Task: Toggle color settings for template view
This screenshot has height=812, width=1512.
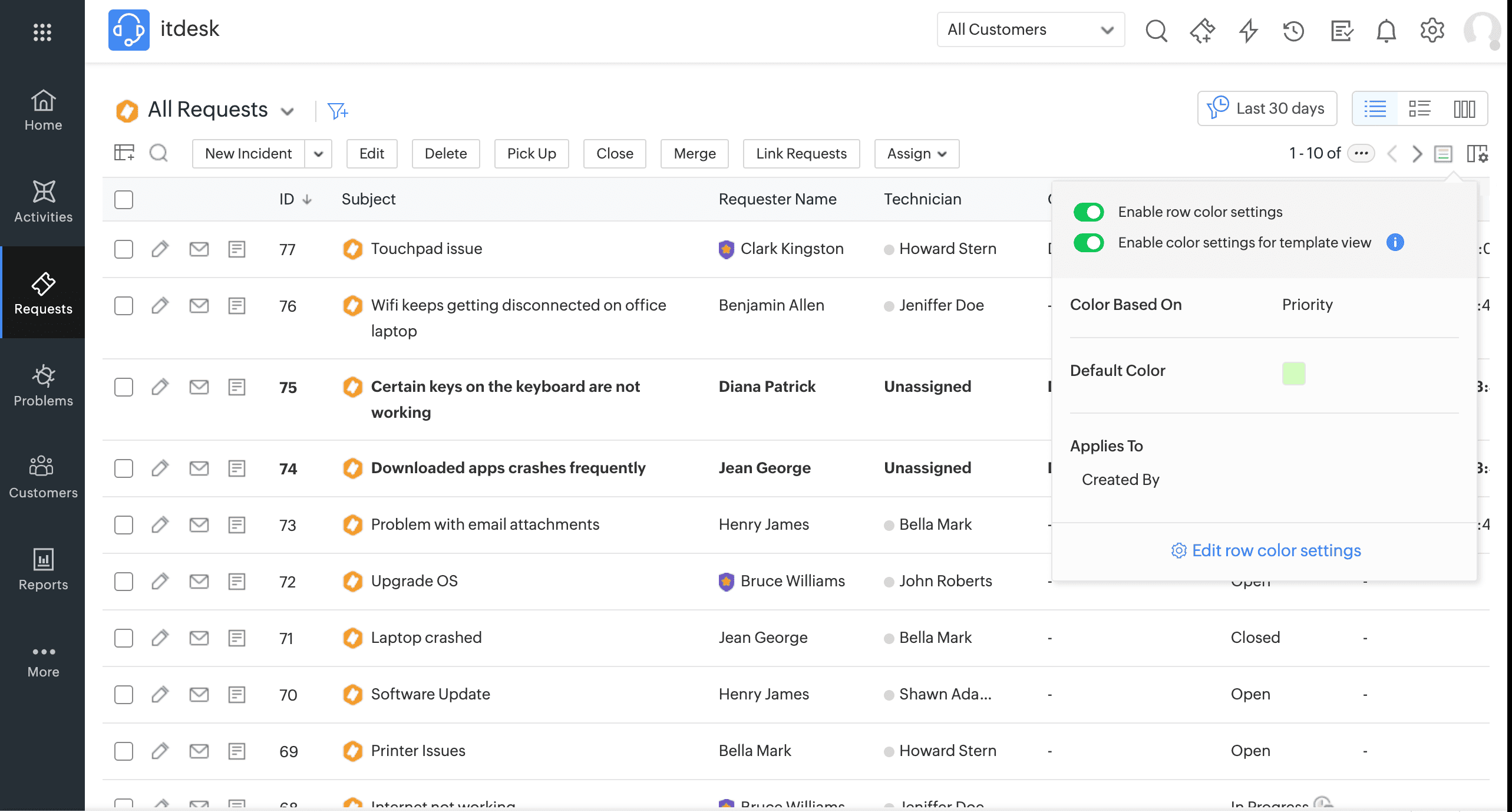Action: (1088, 243)
